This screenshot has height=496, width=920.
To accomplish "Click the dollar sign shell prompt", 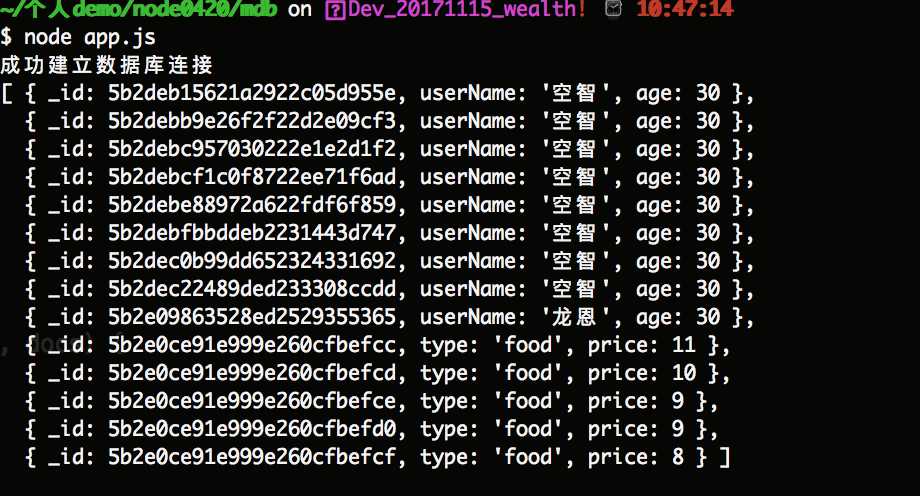I will tap(7, 38).
